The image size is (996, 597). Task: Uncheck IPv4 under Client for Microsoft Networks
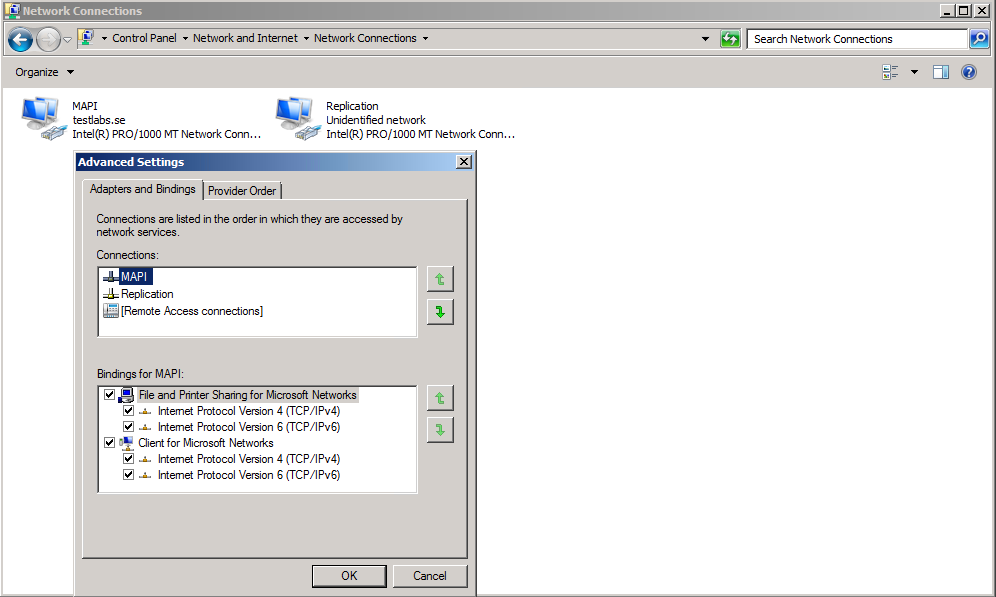click(128, 459)
